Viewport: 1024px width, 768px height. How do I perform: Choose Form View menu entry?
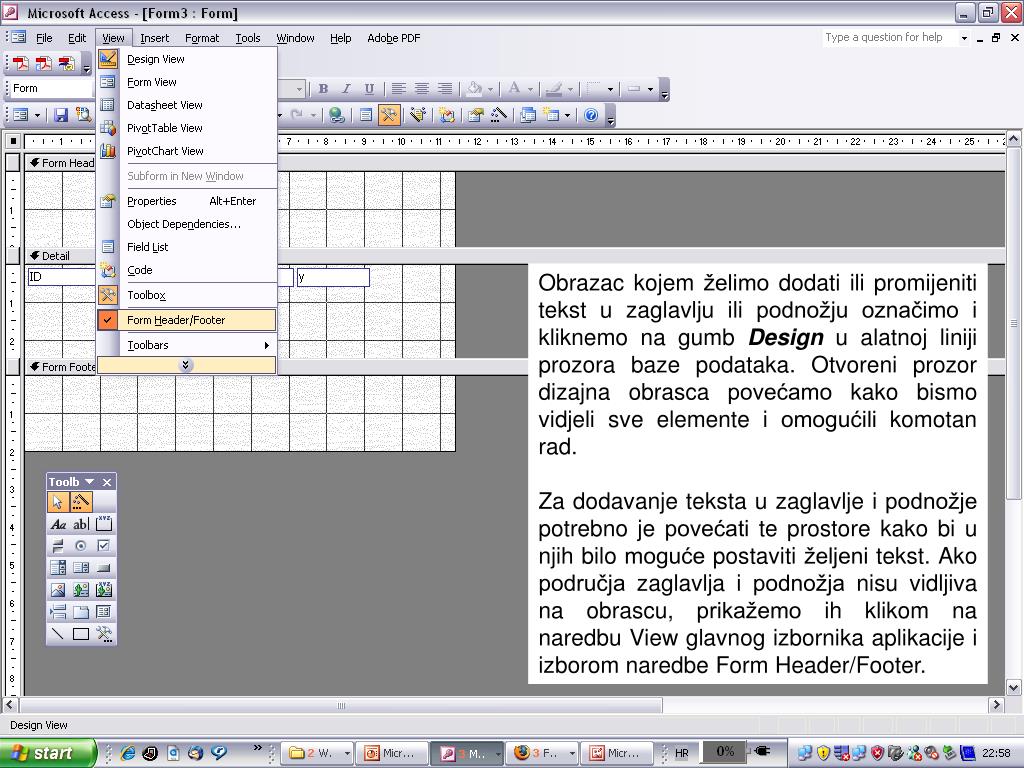pos(187,82)
